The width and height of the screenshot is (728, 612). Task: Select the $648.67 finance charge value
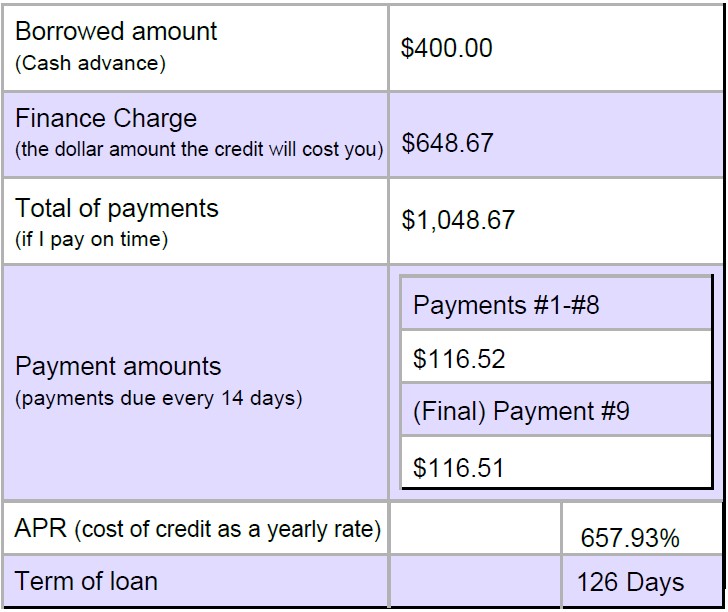pos(447,143)
